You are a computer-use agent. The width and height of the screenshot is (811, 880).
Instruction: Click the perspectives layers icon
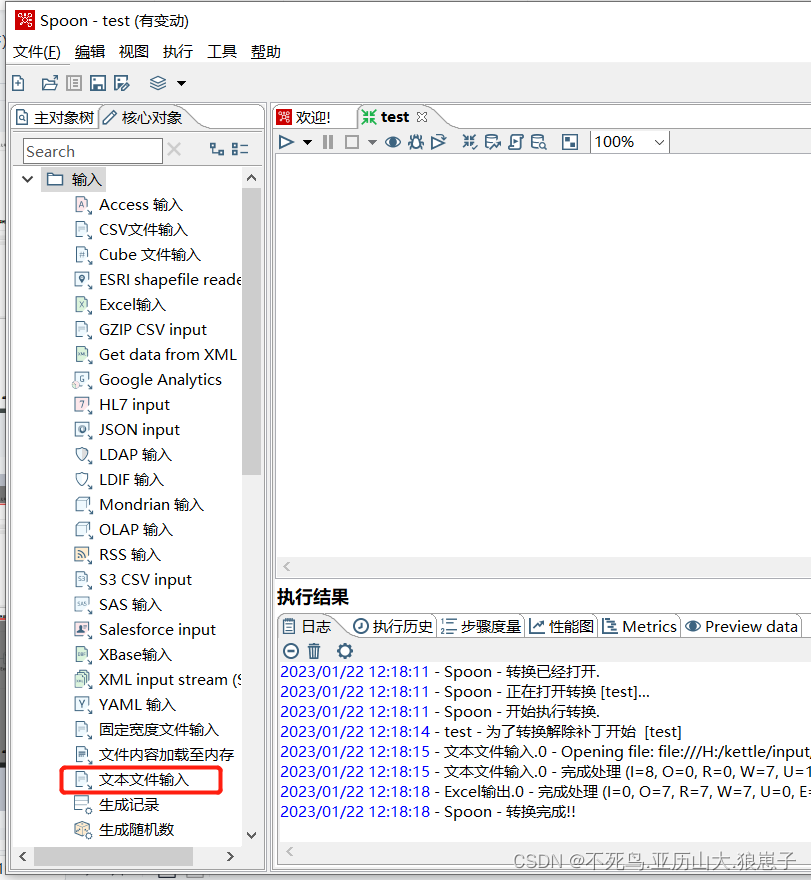158,83
